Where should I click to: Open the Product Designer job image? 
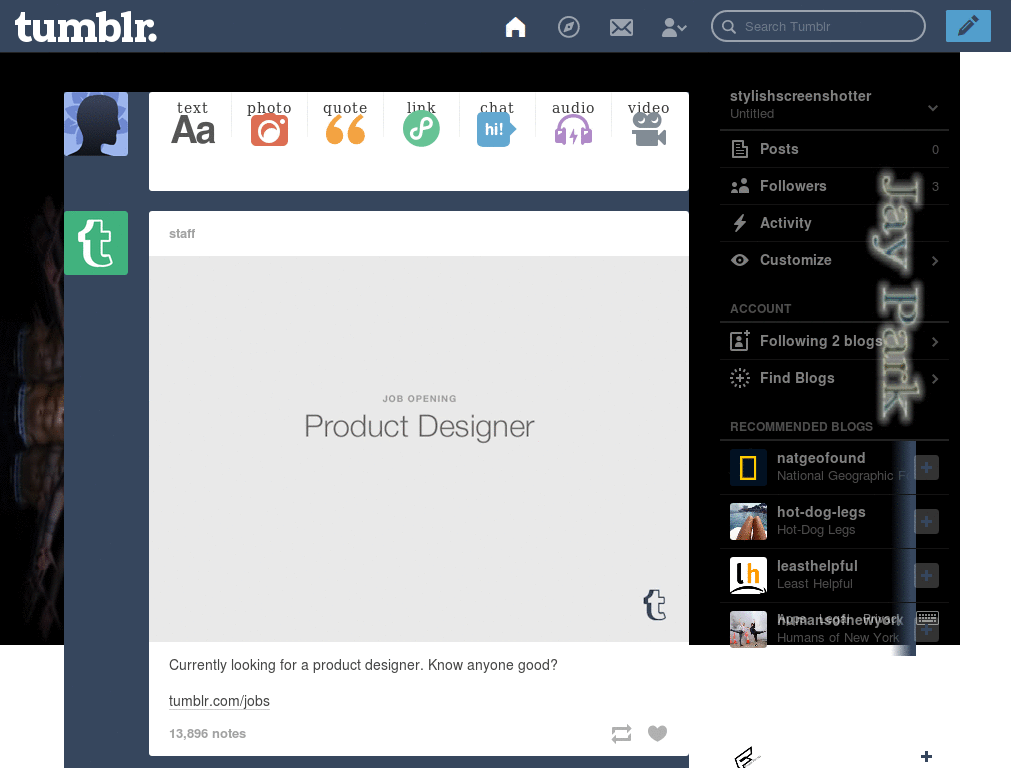coord(419,449)
